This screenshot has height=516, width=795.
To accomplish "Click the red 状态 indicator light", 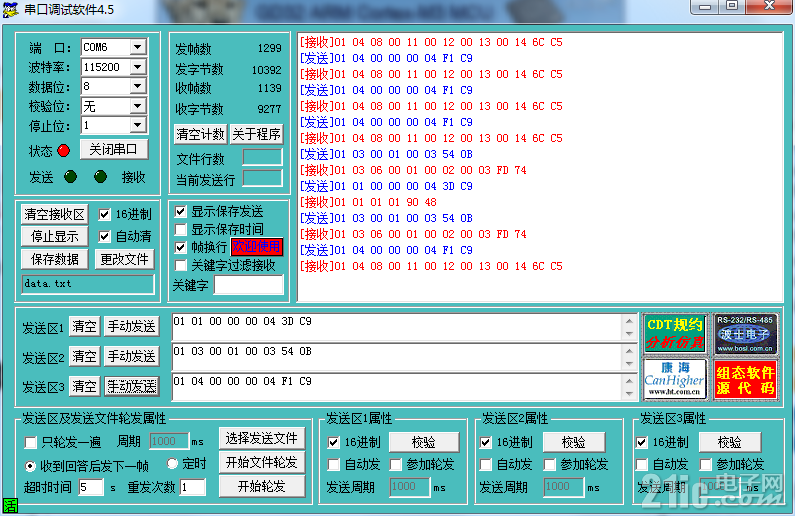I will 63,151.
